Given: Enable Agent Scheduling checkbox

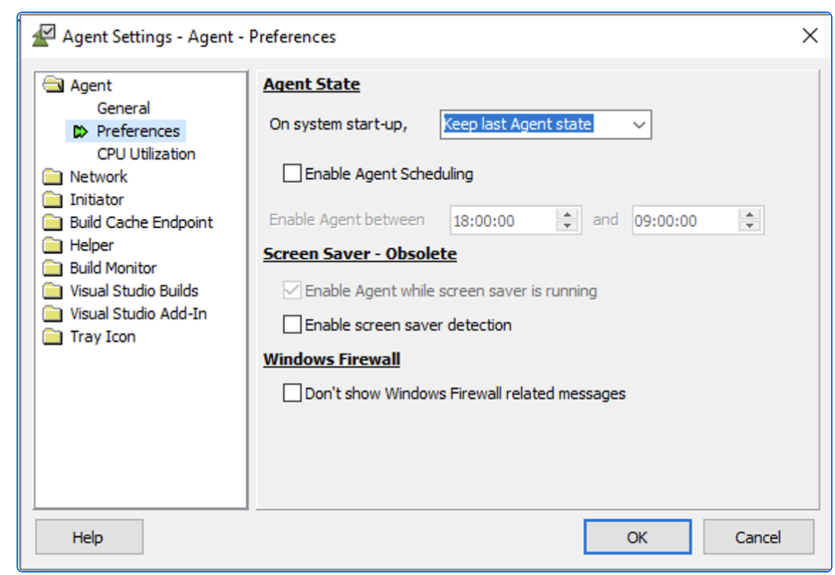Looking at the screenshot, I should click(x=292, y=174).
